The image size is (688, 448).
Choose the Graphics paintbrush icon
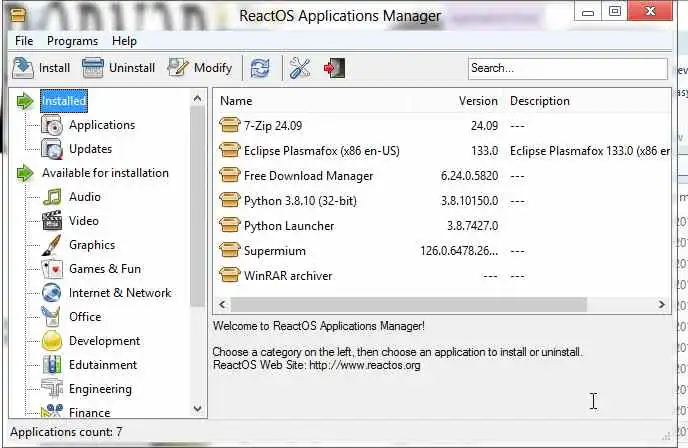[x=52, y=245]
